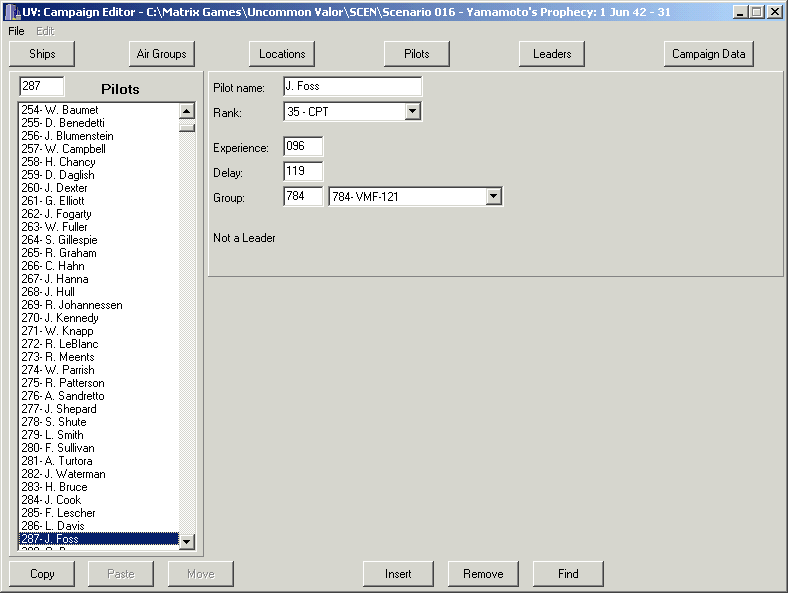The height and width of the screenshot is (593, 788).
Task: Click the Insert button
Action: point(398,574)
